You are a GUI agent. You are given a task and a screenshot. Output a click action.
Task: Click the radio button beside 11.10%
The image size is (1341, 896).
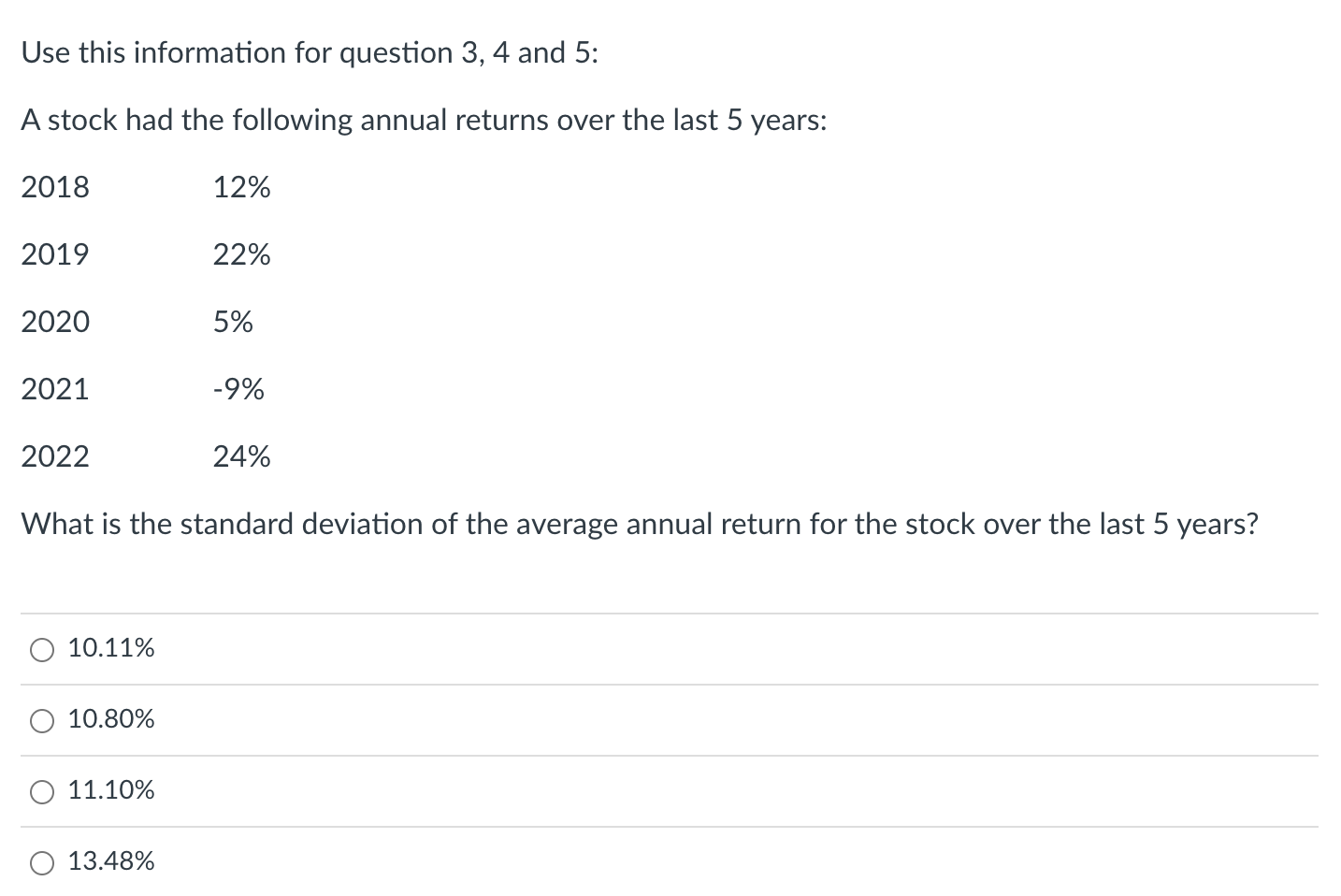point(41,791)
